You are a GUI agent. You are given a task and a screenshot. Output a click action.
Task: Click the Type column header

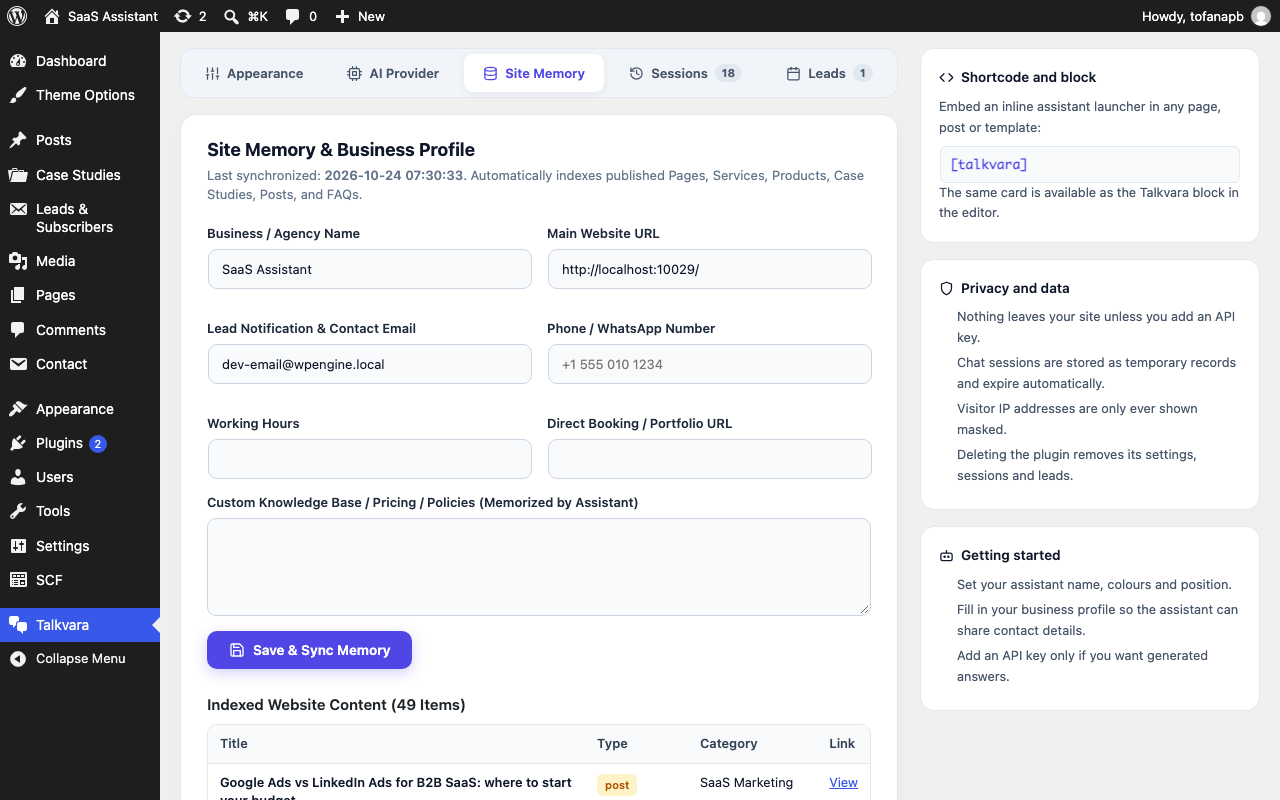pos(612,743)
